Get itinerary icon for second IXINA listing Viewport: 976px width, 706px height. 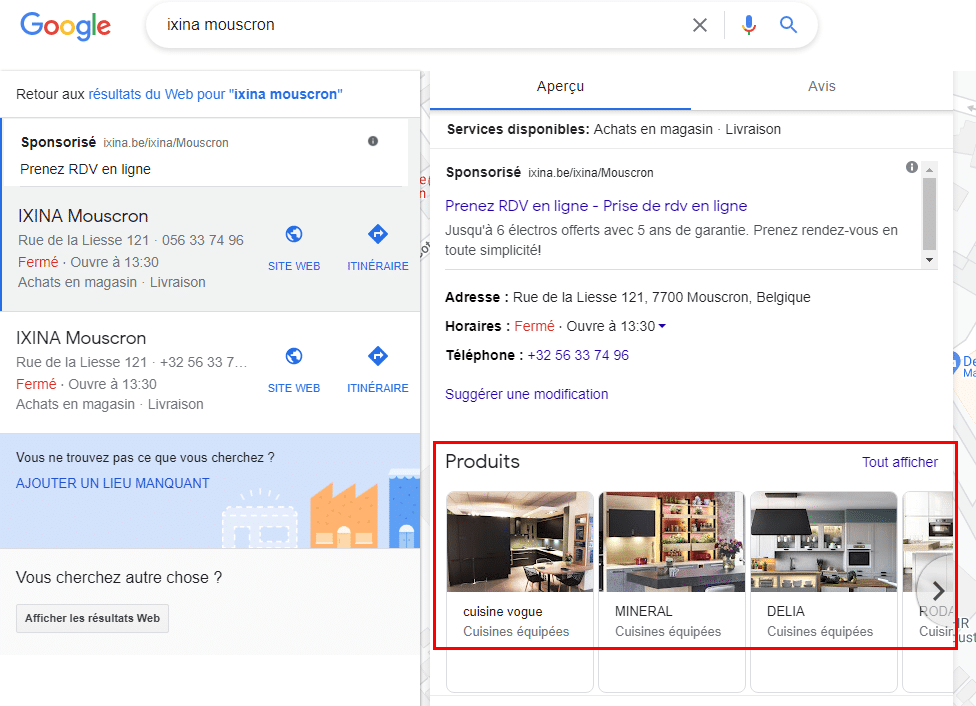click(x=378, y=357)
